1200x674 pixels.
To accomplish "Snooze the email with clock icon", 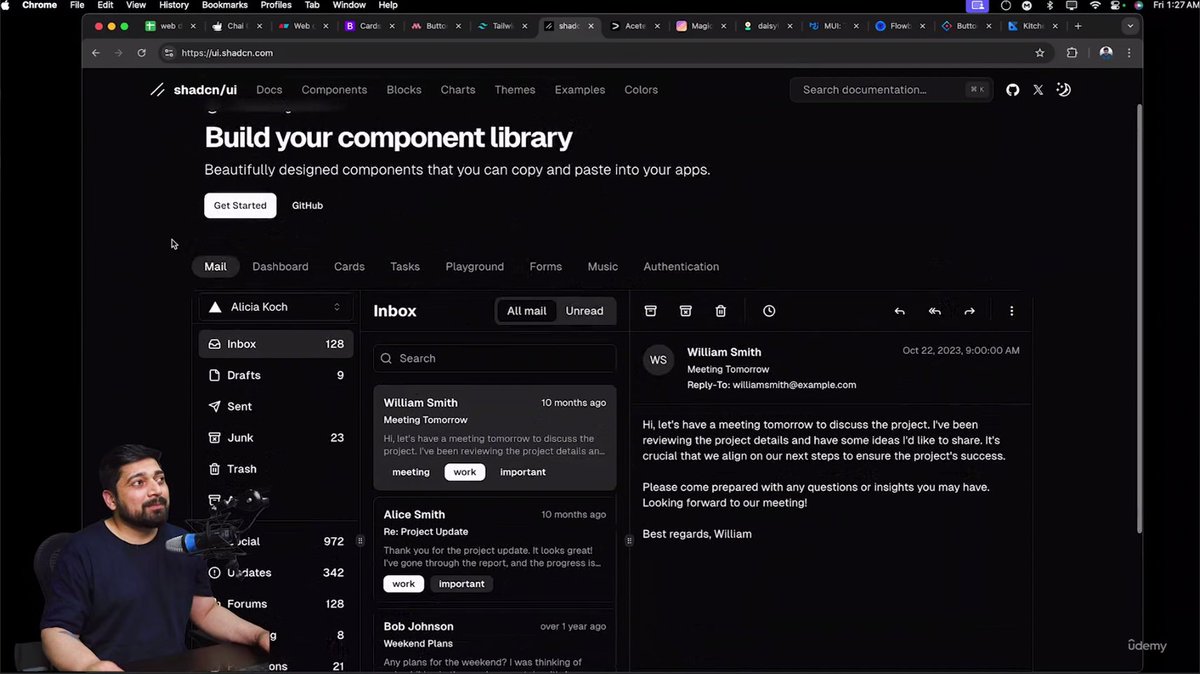I will click(769, 311).
